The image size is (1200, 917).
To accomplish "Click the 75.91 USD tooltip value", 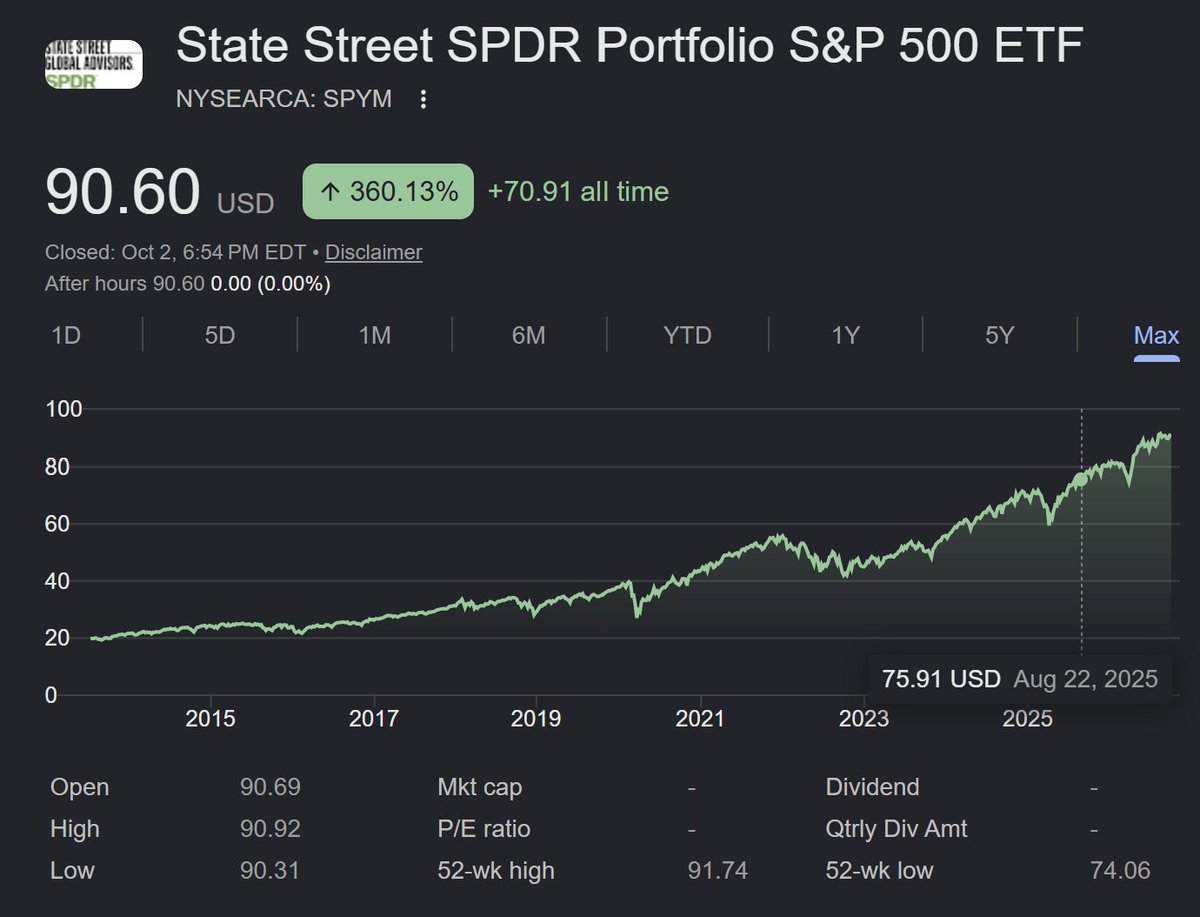I will click(941, 680).
